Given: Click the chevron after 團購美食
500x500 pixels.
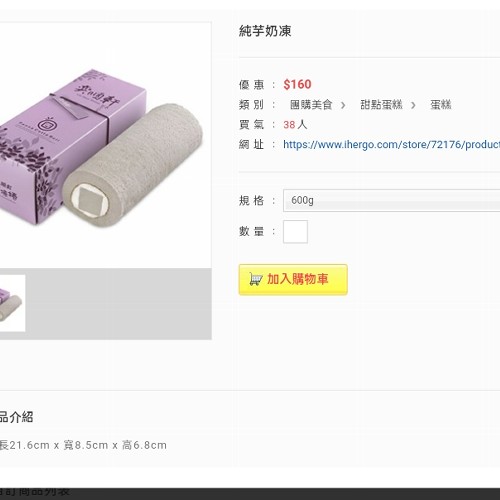Looking at the screenshot, I should click(343, 105).
